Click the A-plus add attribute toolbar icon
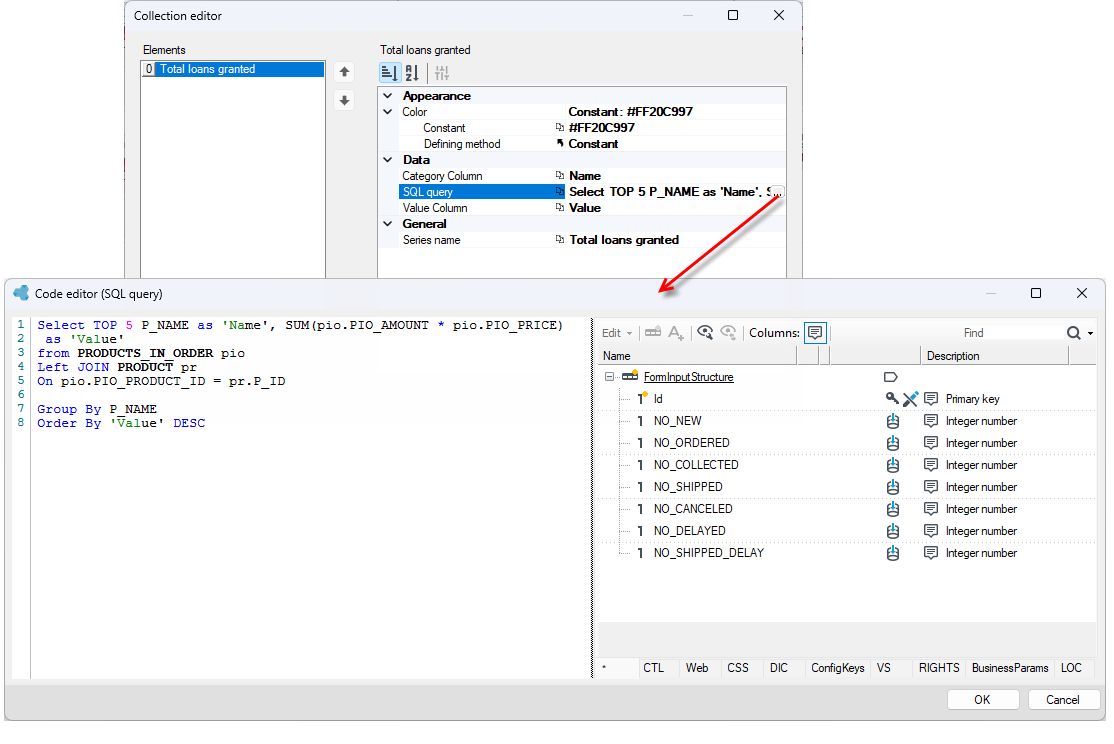This screenshot has height=744, width=1114. point(676,333)
